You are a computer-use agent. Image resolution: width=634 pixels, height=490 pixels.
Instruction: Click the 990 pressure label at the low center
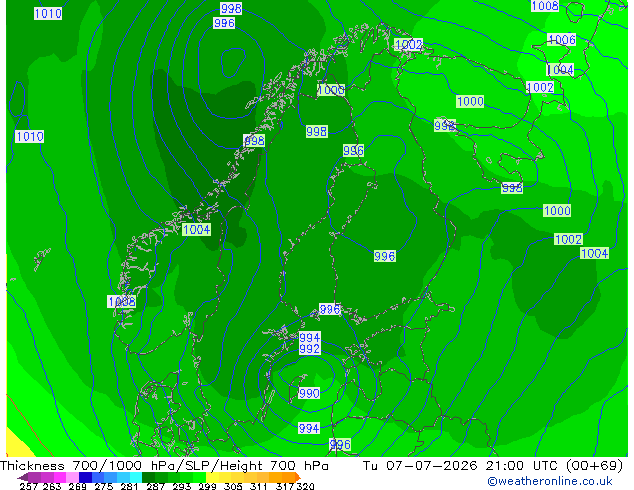pos(309,393)
